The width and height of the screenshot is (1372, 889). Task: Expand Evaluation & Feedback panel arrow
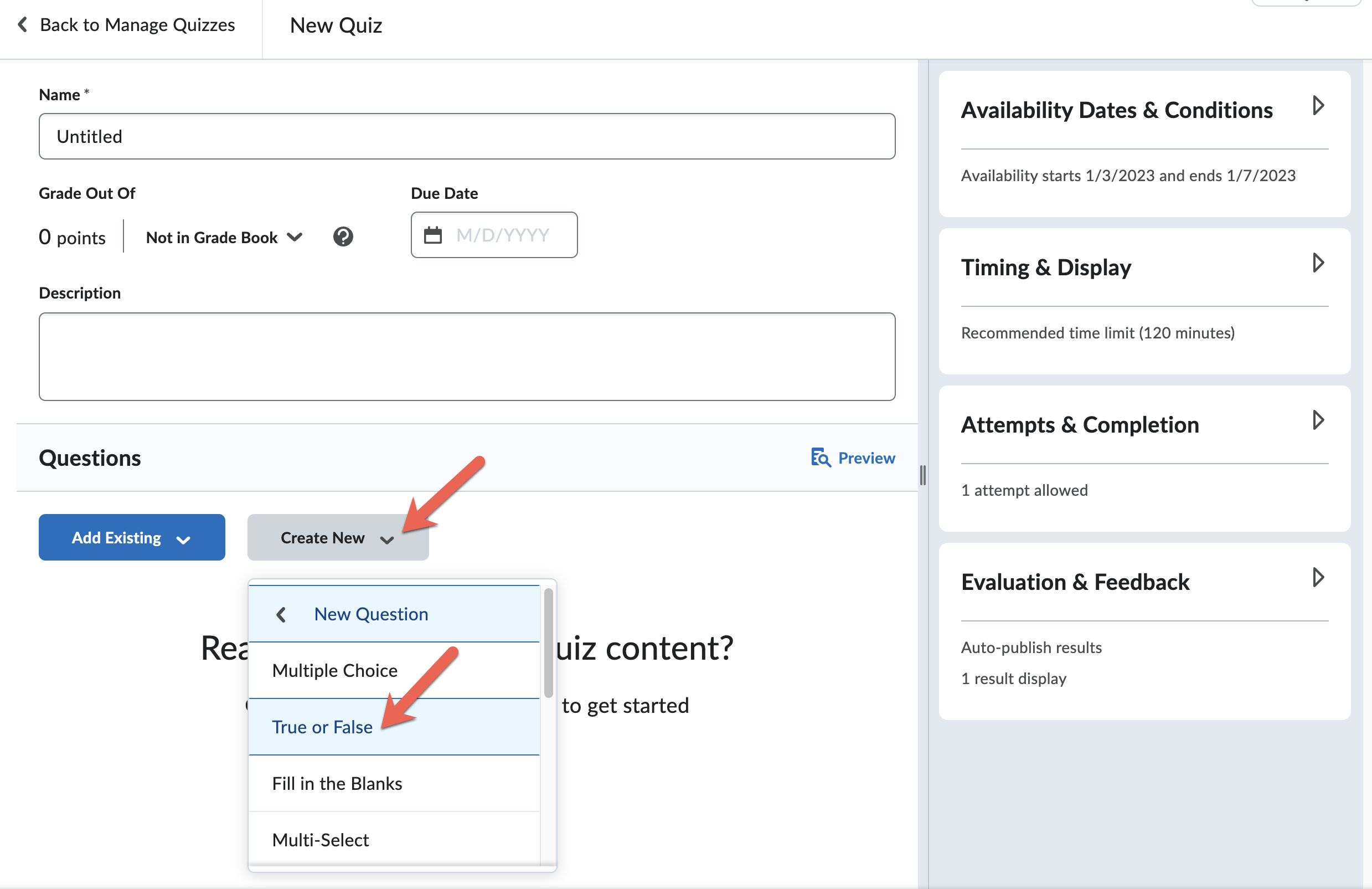coord(1319,577)
